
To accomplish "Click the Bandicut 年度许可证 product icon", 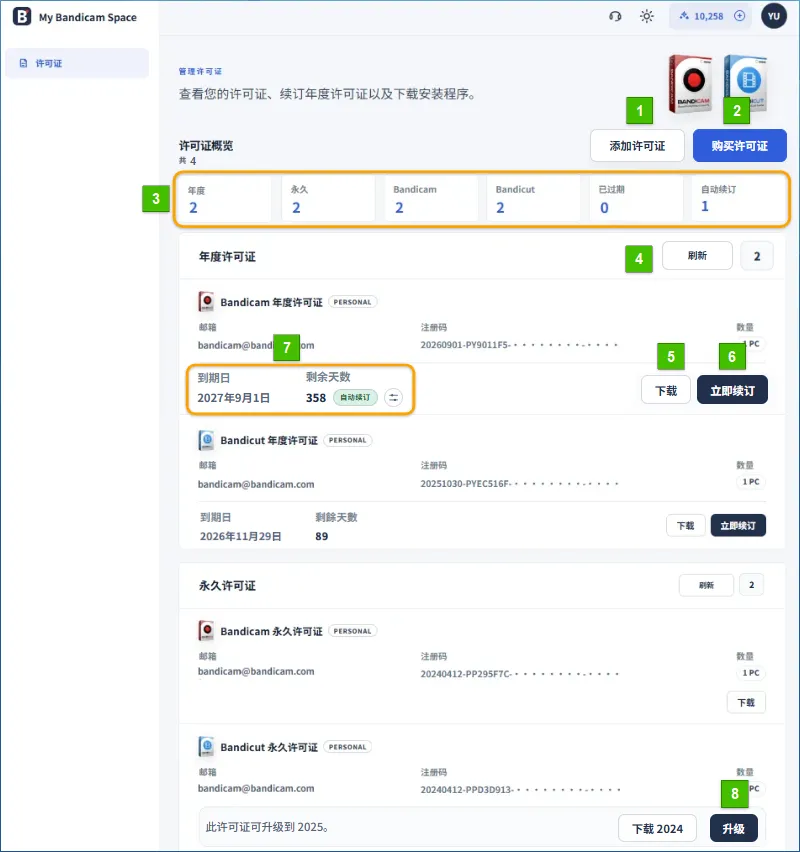I will pyautogui.click(x=206, y=440).
